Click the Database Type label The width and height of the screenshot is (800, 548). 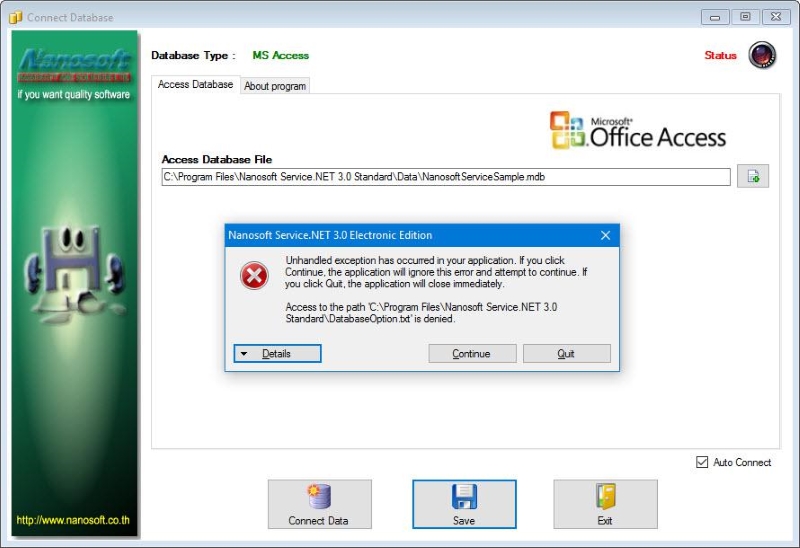193,56
